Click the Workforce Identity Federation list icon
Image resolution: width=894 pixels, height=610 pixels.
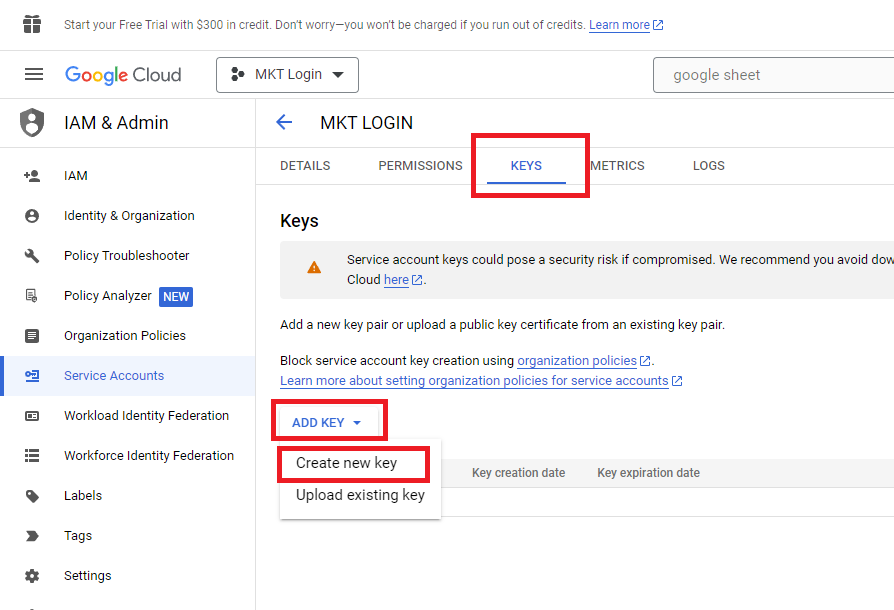point(32,456)
